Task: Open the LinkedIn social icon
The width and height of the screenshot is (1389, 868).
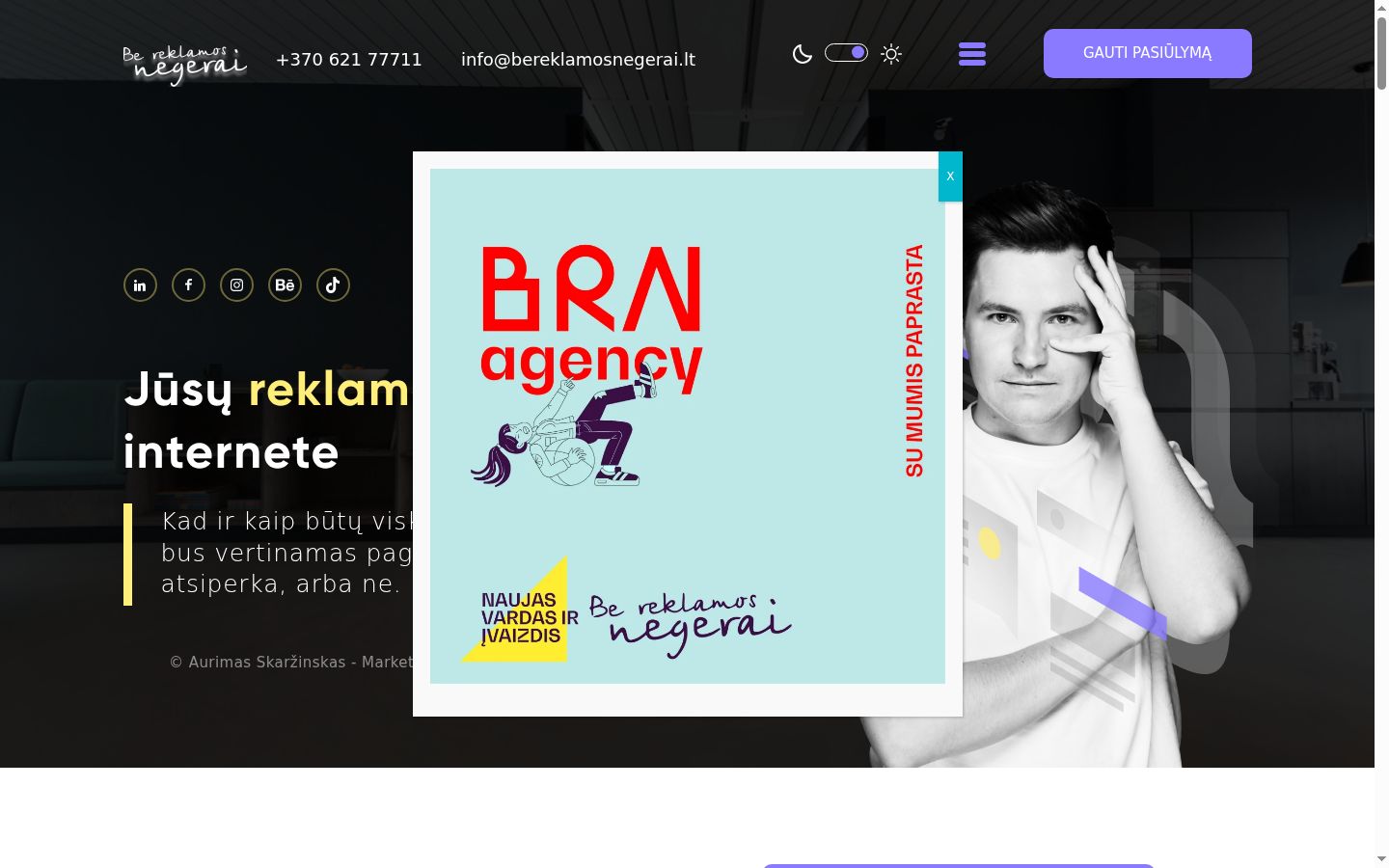Action: (x=140, y=285)
